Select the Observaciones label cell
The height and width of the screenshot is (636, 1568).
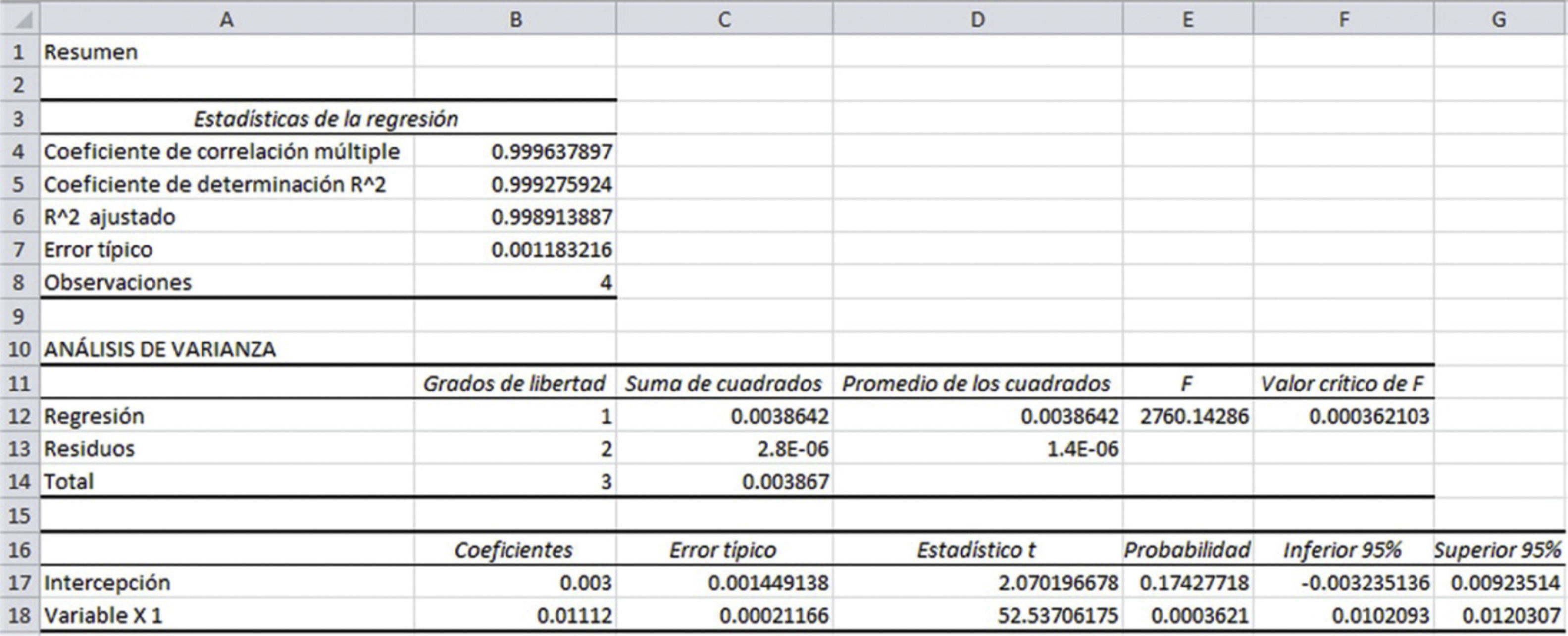click(x=118, y=283)
